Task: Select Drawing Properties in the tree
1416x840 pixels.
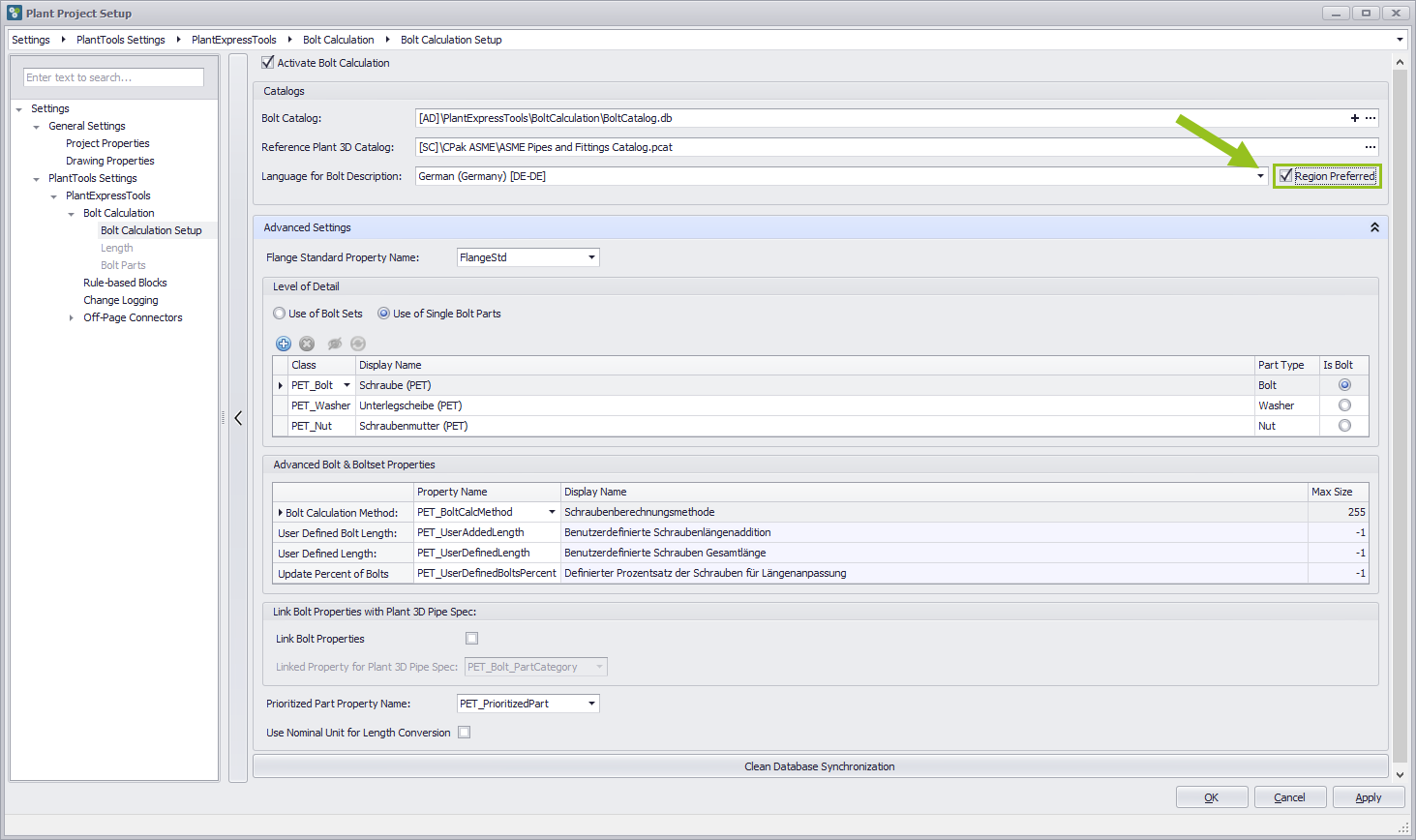Action: point(110,161)
